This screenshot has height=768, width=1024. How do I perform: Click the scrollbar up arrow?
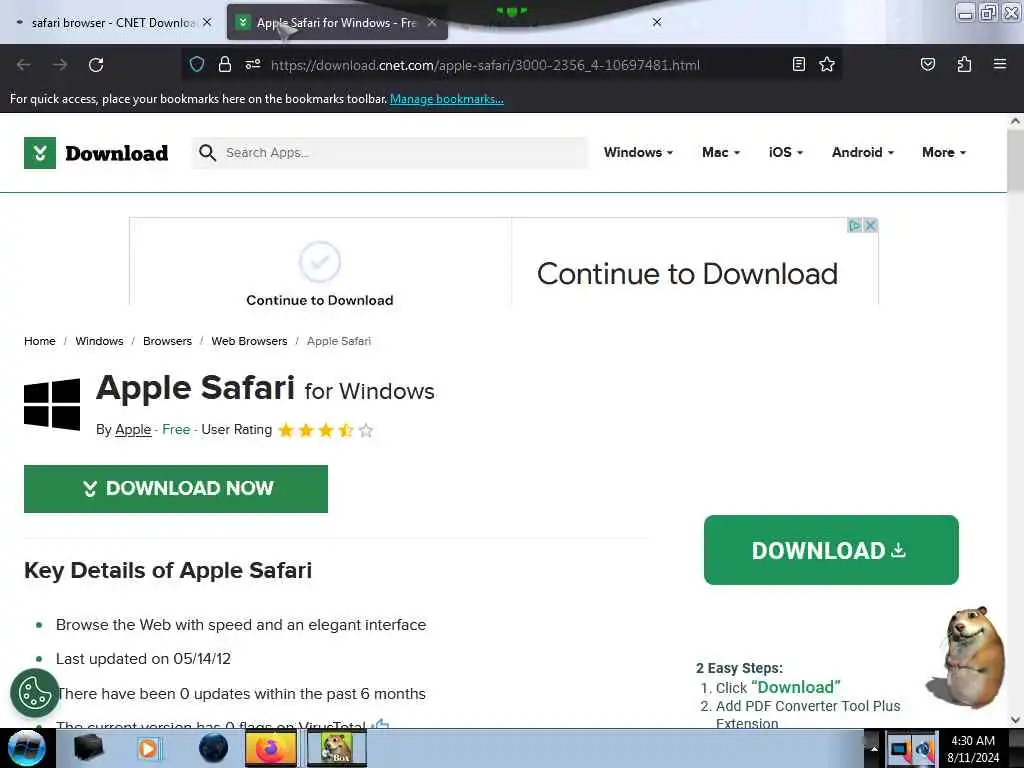1016,121
